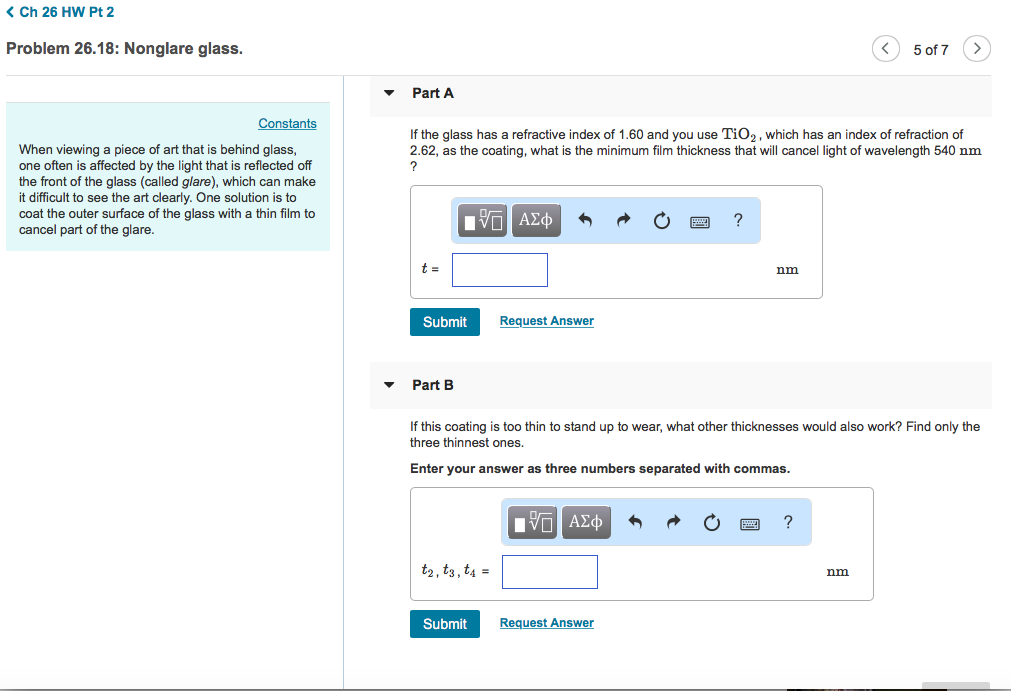Viewport: 1011px width, 691px height.
Task: Open the templates palette in Part B
Action: coord(531,521)
